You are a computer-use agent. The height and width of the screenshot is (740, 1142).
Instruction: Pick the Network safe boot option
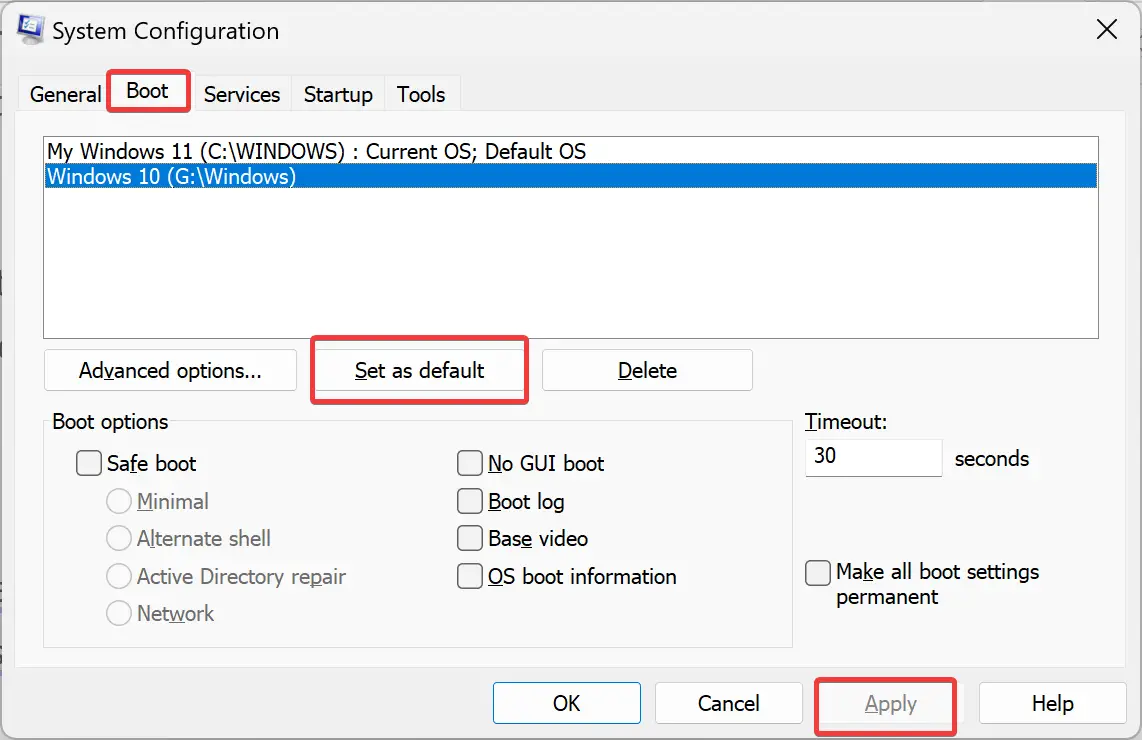pyautogui.click(x=118, y=613)
